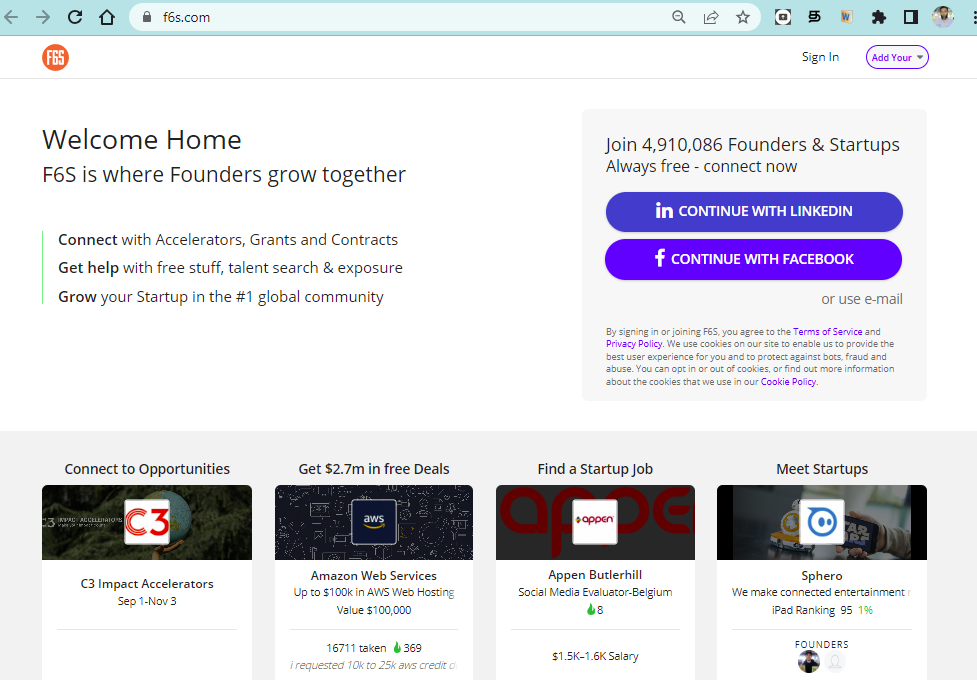Click the aws logo tile
Viewport: 977px width, 680px height.
click(374, 522)
